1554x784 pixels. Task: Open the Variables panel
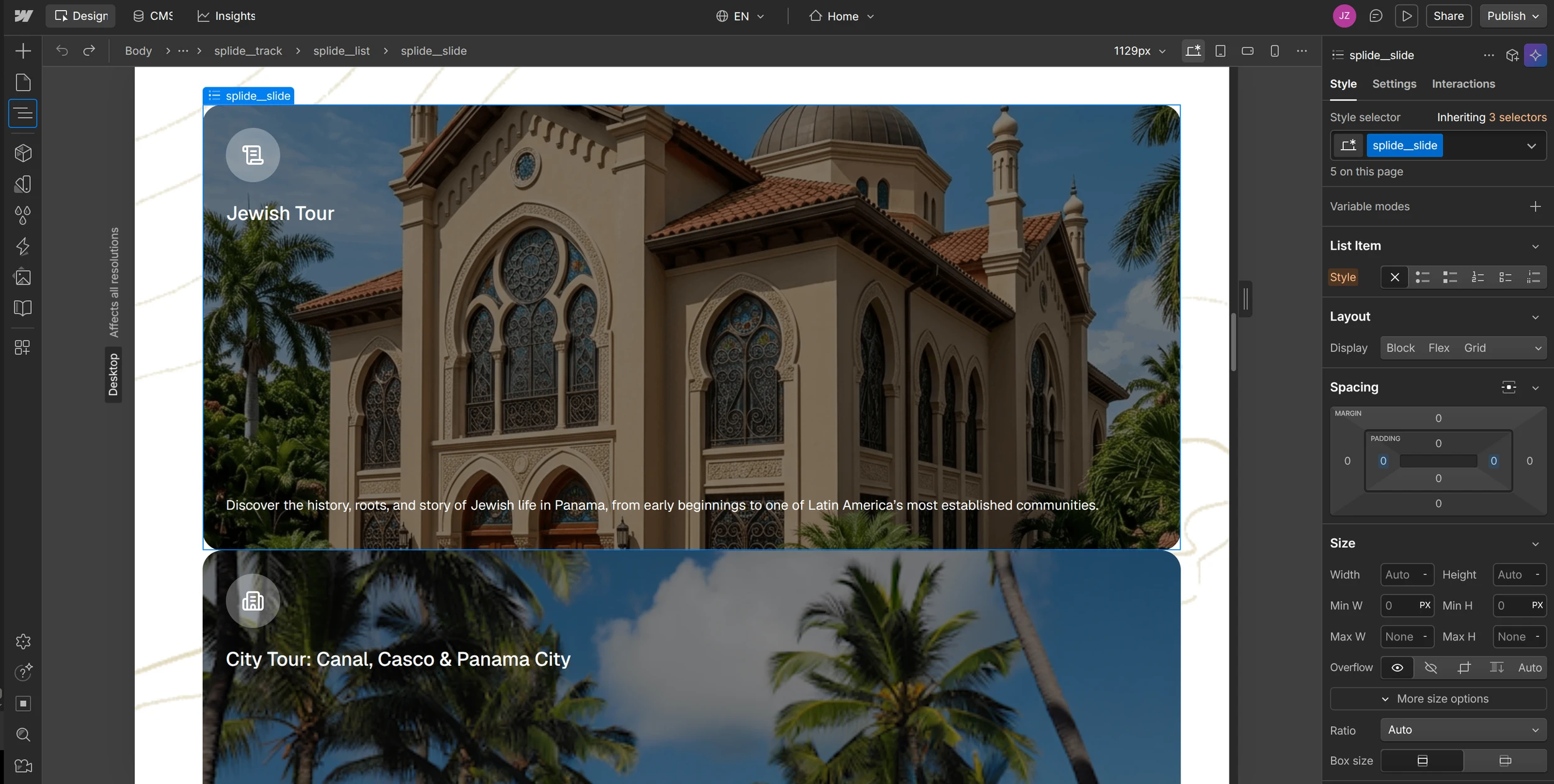[x=23, y=184]
